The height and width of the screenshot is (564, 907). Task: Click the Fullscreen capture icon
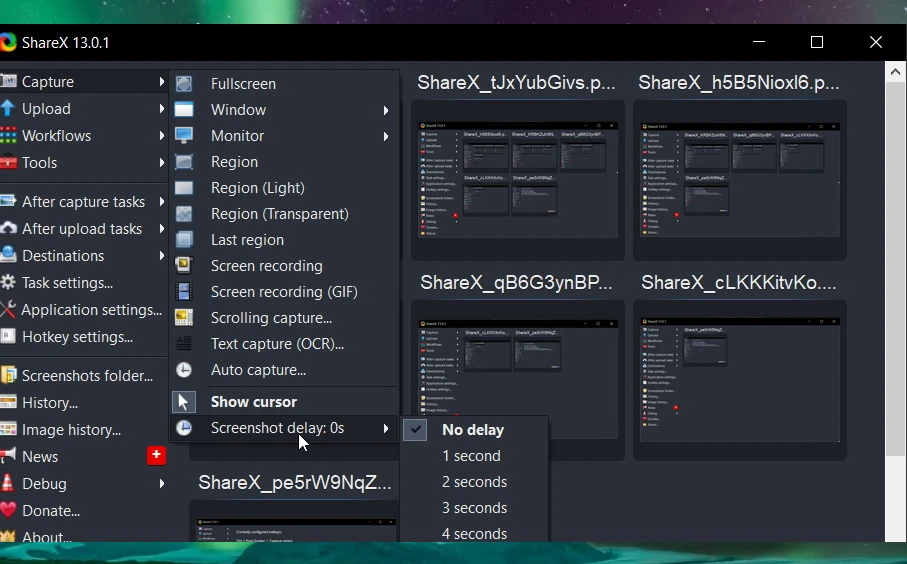tap(184, 84)
